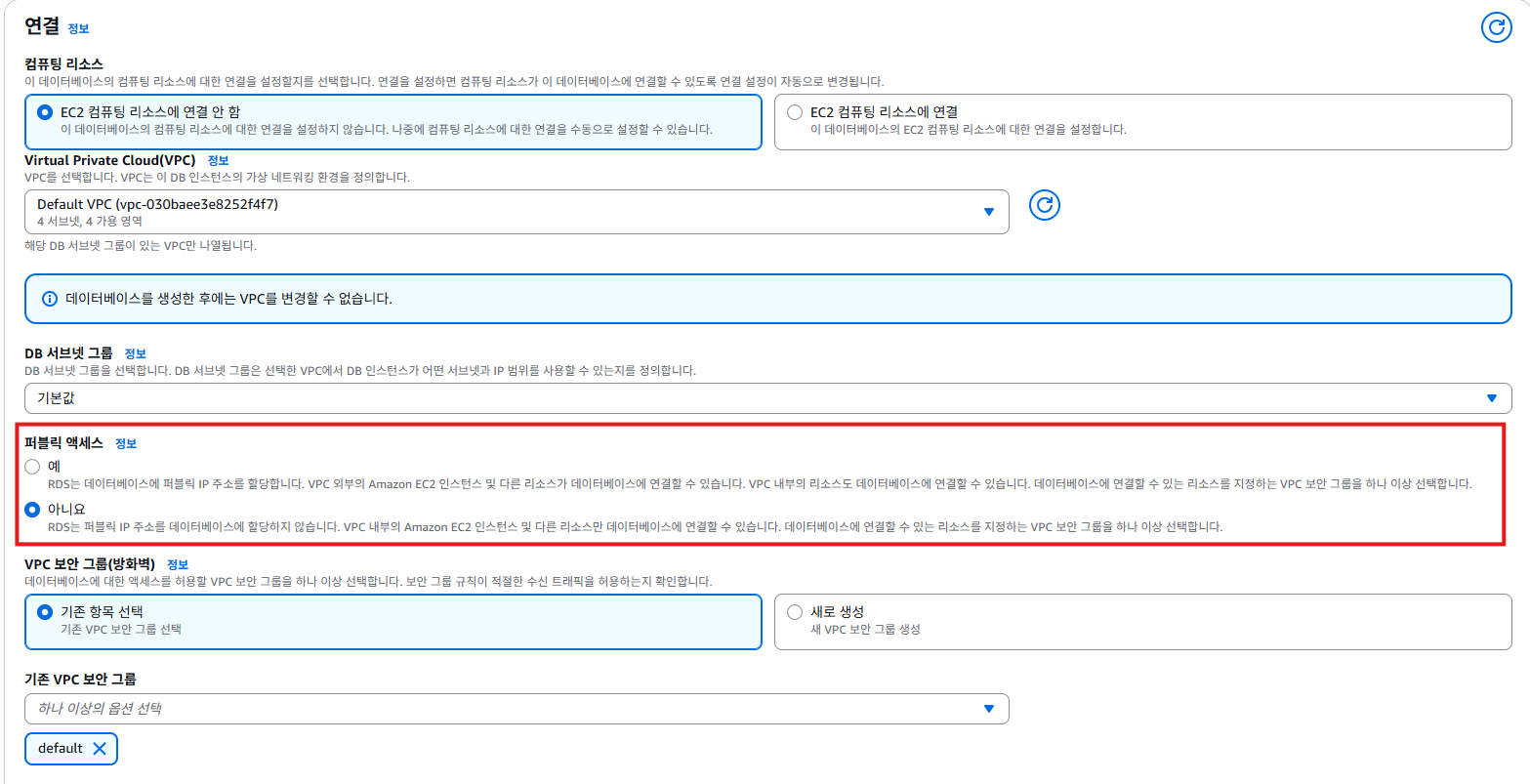Click the 'default' security group tag label

tap(61, 749)
